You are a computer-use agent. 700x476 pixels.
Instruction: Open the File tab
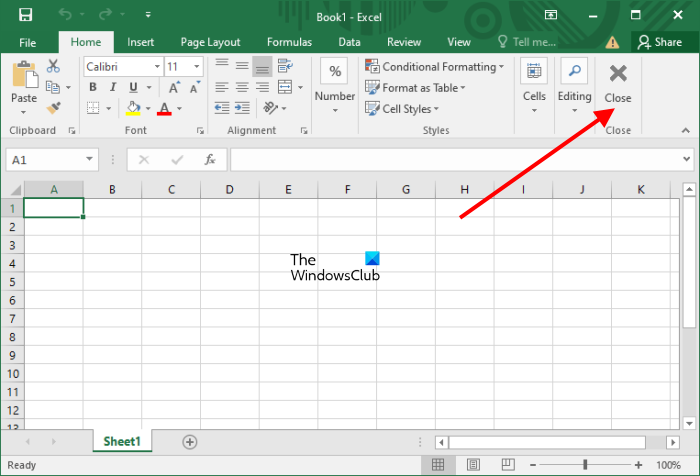(28, 42)
